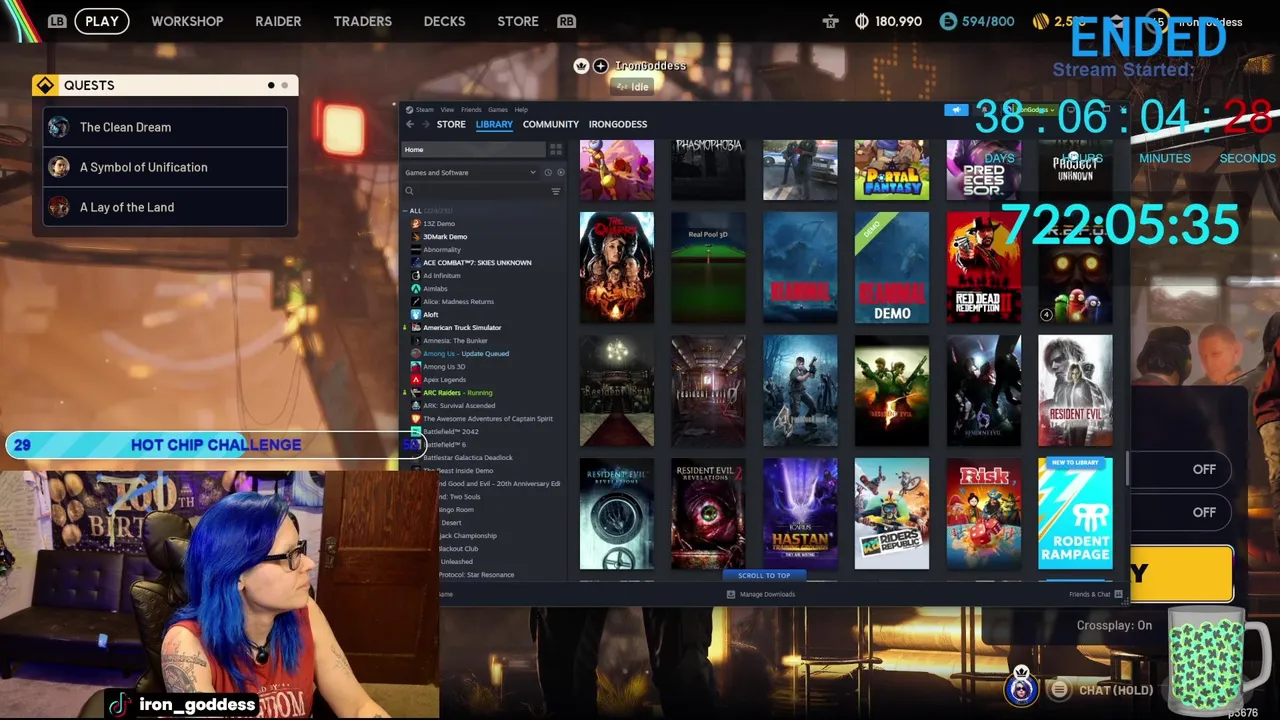The width and height of the screenshot is (1280, 720).
Task: Click the Steam forward arrow
Action: pyautogui.click(x=425, y=124)
